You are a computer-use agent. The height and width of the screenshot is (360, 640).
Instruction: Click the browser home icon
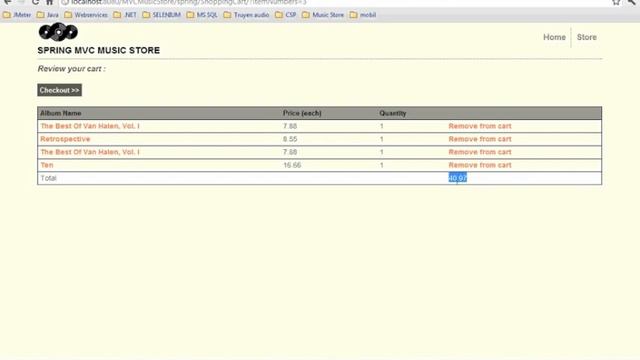(49, 2)
